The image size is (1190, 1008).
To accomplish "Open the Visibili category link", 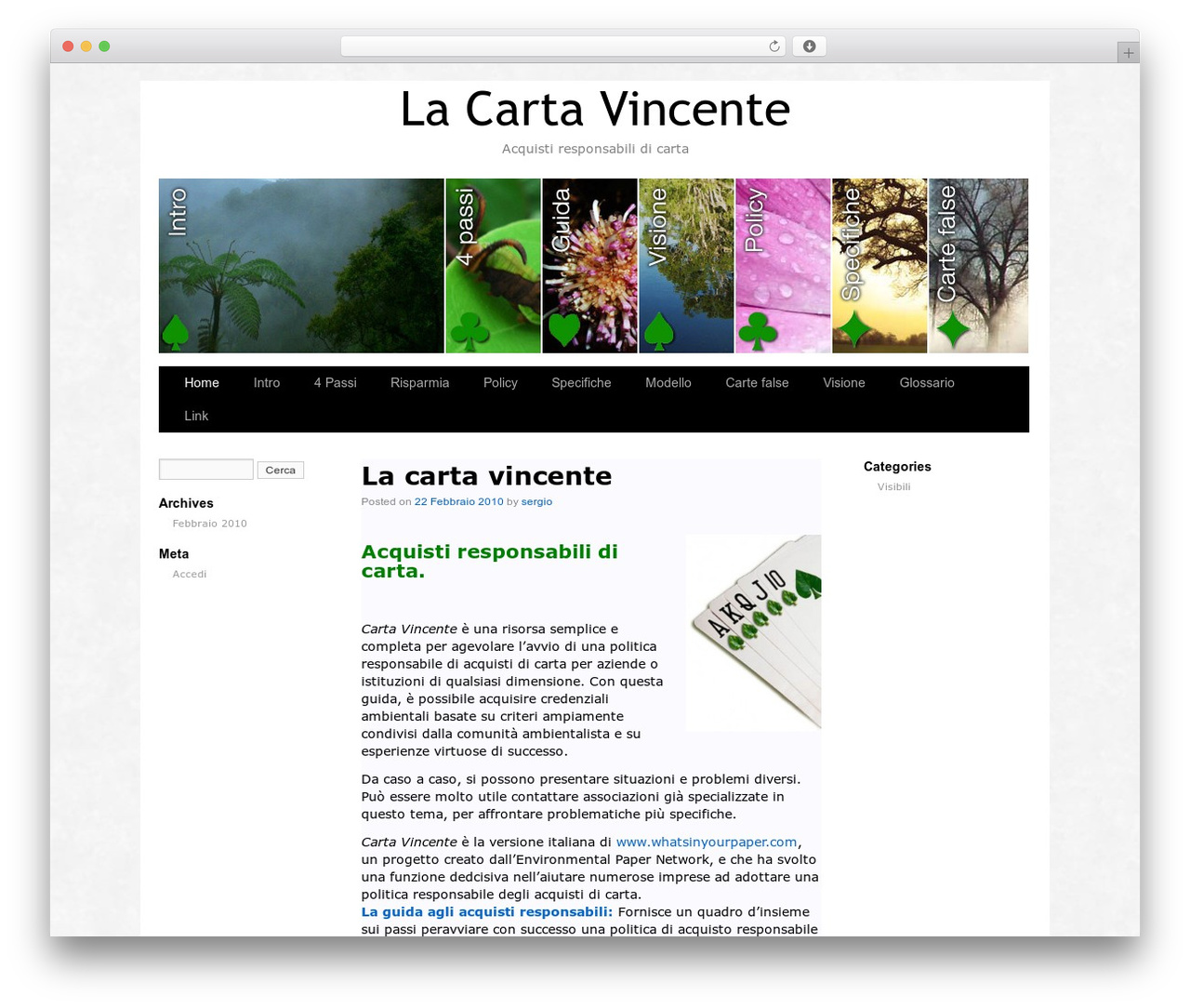I will click(894, 486).
